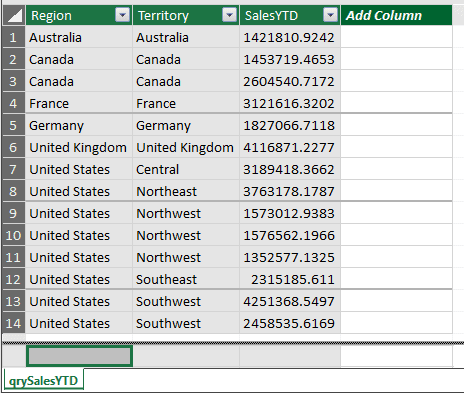Select row header 3
Viewport: 464px width, 393px height.
pos(14,81)
